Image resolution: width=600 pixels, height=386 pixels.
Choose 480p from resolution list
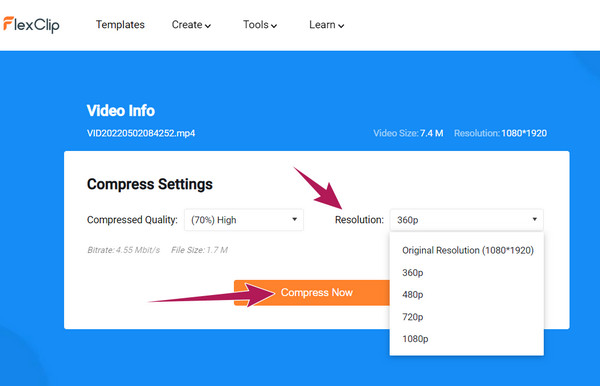point(412,295)
